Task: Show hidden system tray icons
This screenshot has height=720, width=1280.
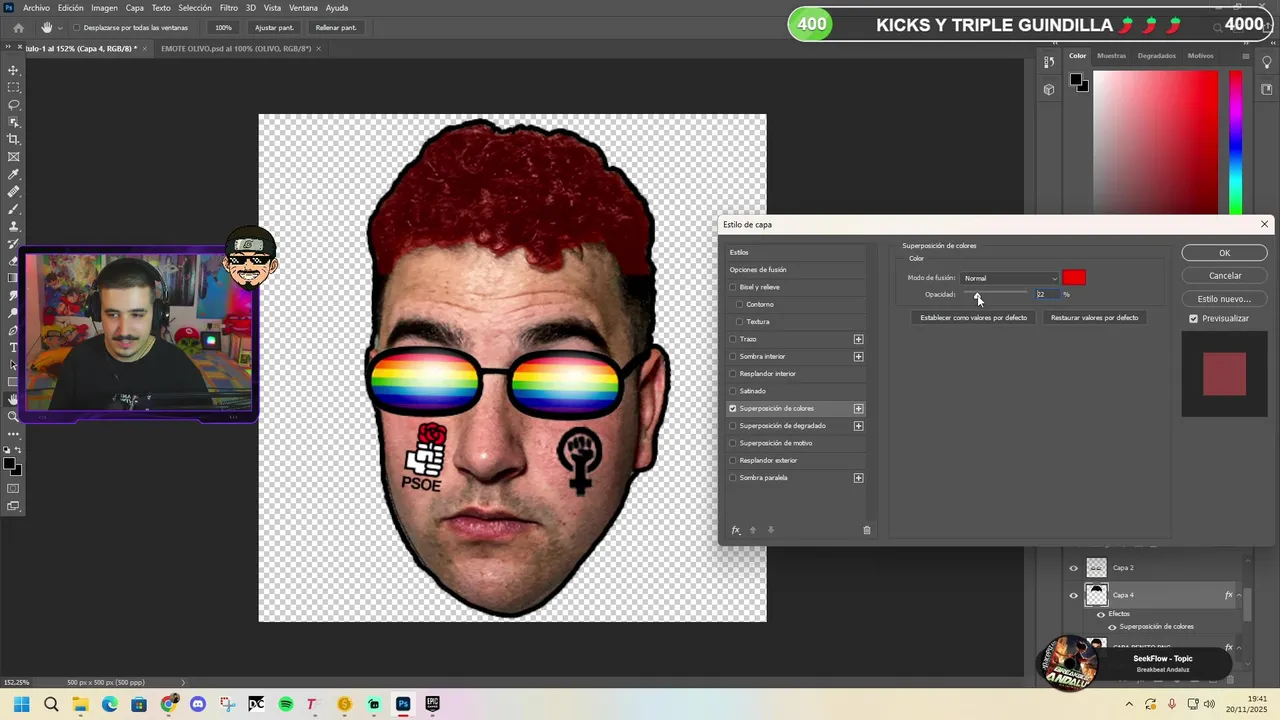Action: (1130, 704)
